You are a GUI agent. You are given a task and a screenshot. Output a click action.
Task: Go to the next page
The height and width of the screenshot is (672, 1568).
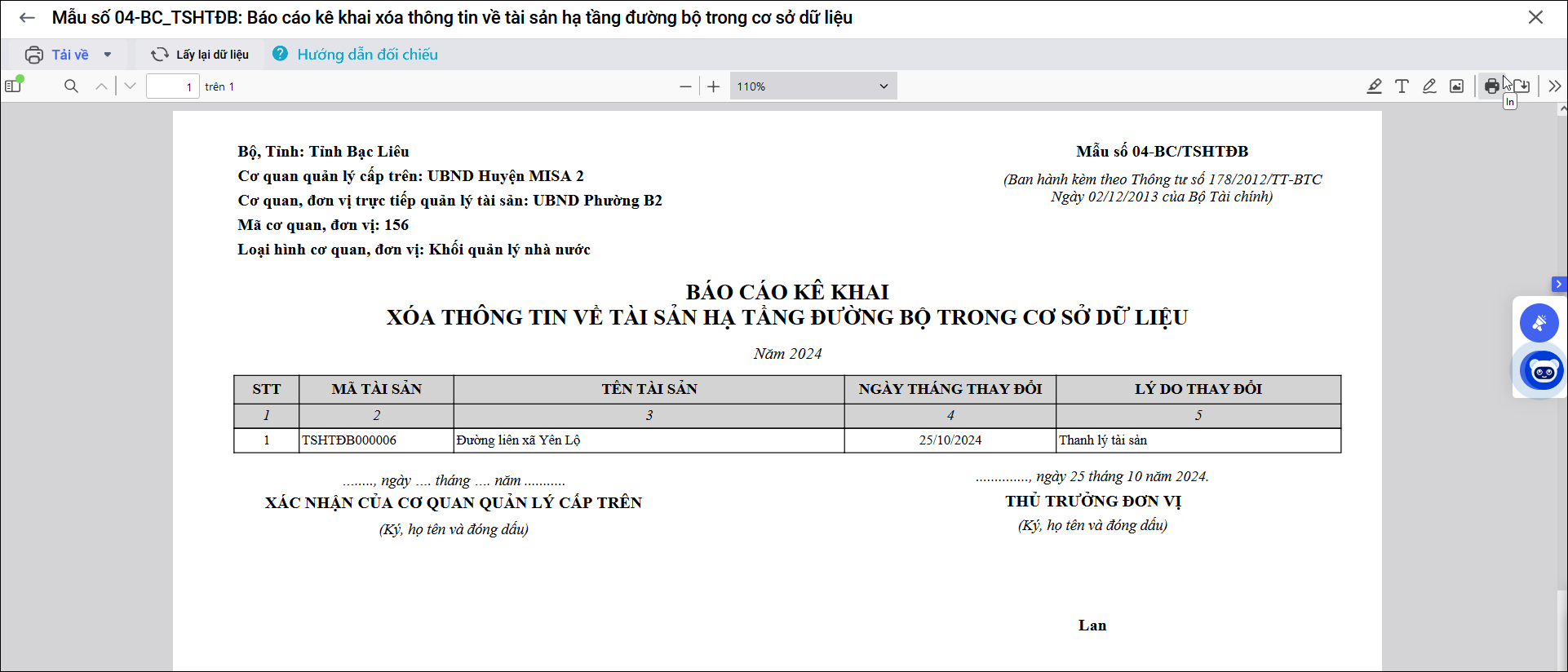(x=130, y=86)
